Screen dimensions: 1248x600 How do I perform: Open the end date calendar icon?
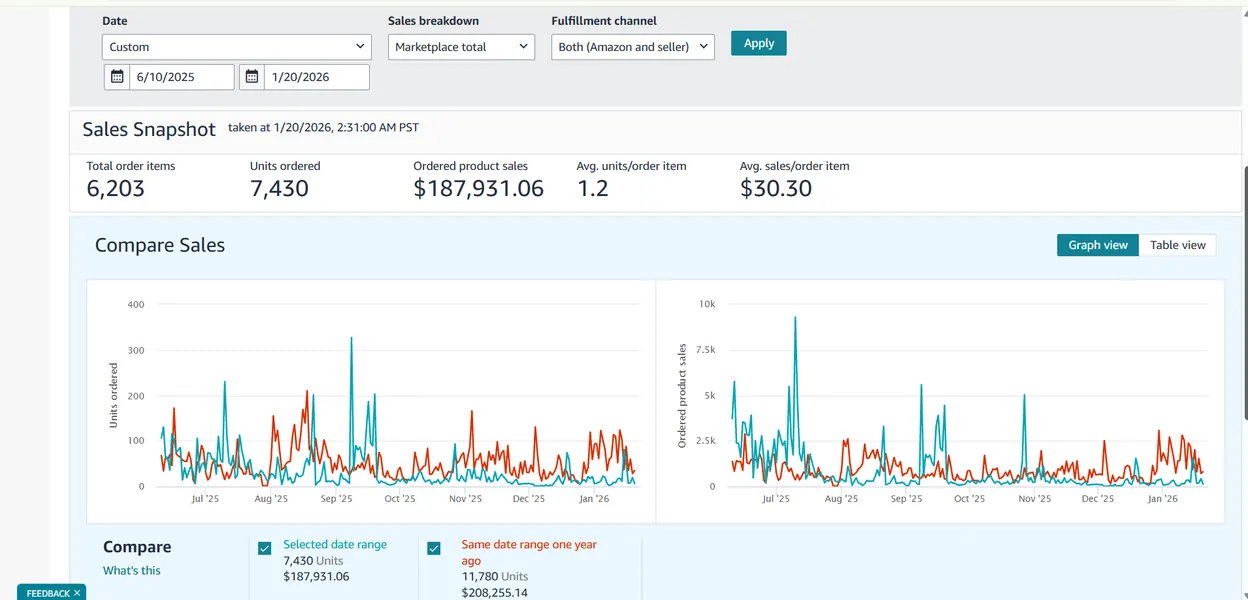coord(252,77)
